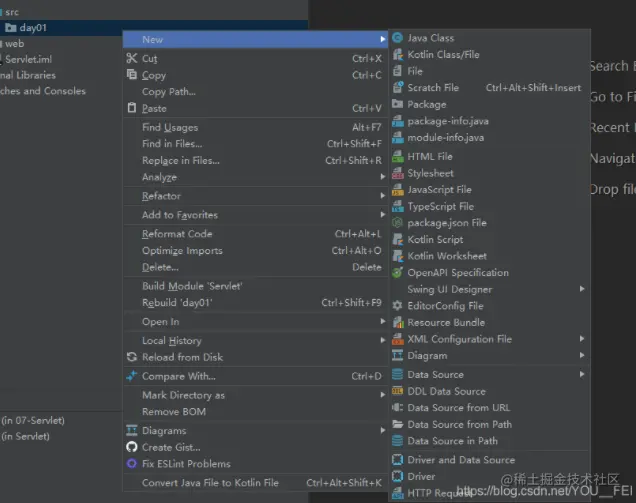Expand the Local History submenu arrow
This screenshot has width=636, height=503.
382,340
